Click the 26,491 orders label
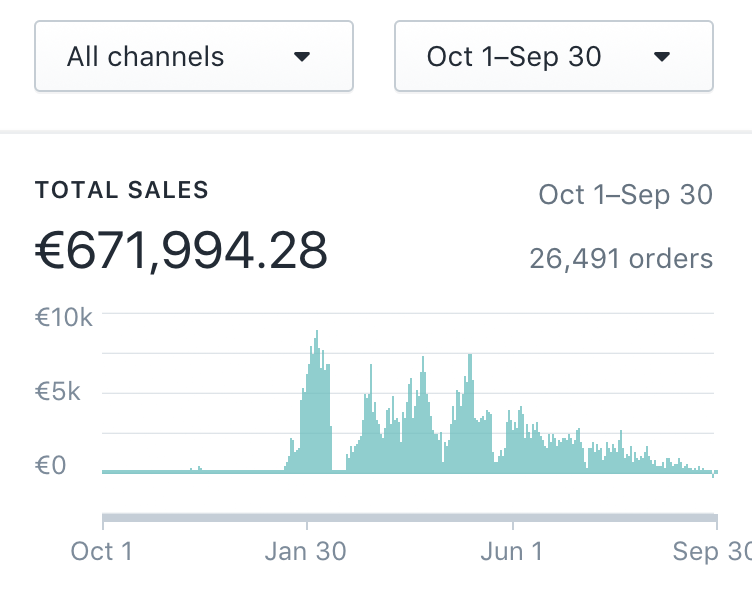 (620, 259)
